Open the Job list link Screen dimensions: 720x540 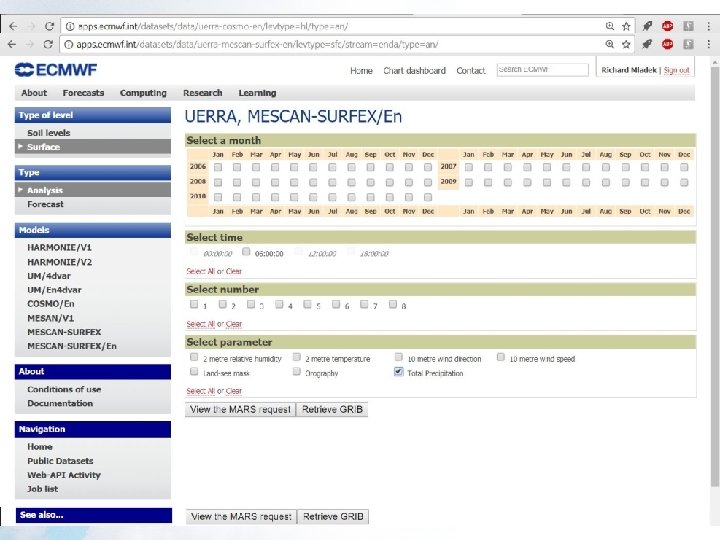click(x=42, y=489)
